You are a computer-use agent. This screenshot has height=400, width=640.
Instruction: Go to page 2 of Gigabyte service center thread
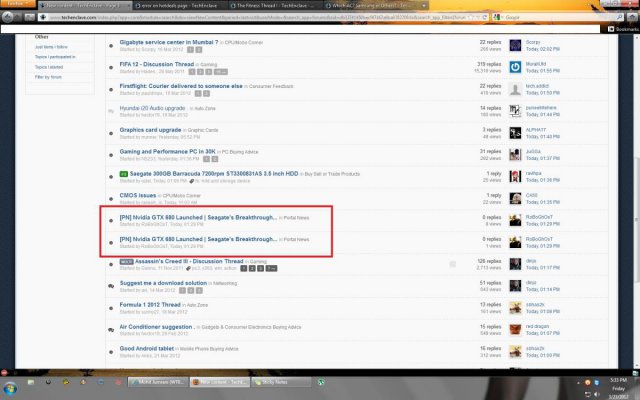(x=199, y=50)
